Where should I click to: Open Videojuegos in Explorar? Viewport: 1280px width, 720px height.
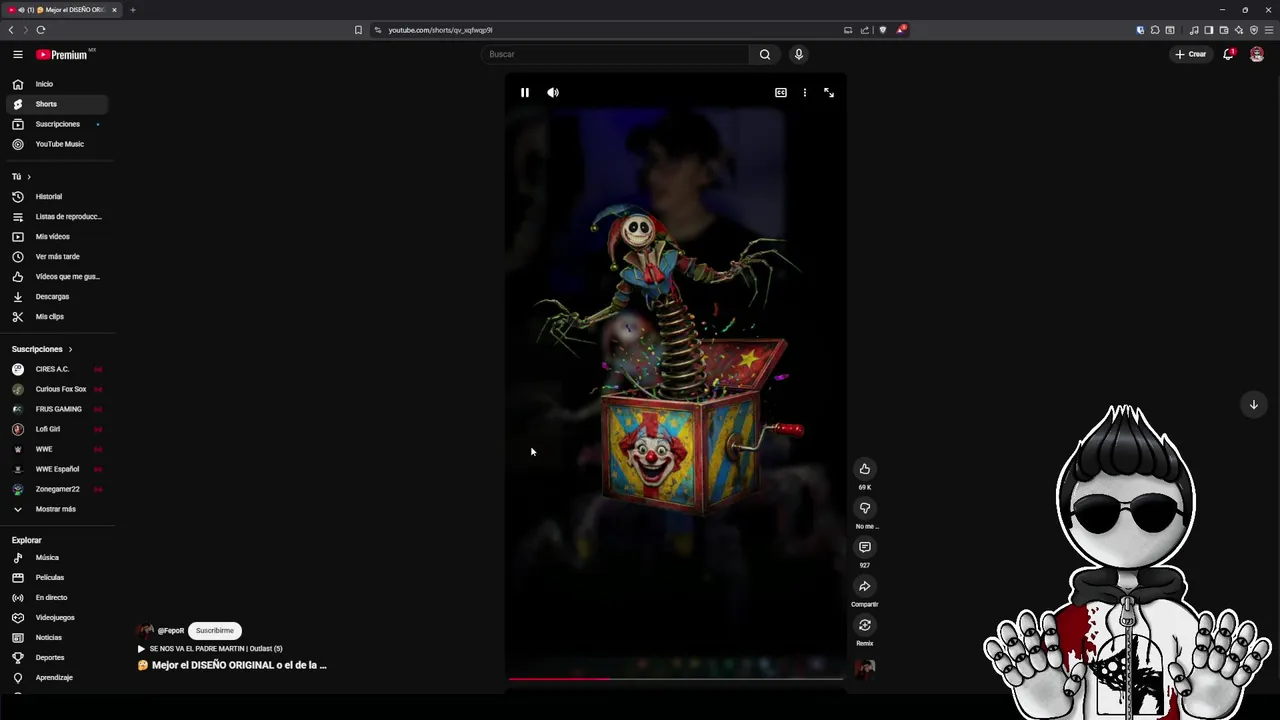[x=56, y=618]
